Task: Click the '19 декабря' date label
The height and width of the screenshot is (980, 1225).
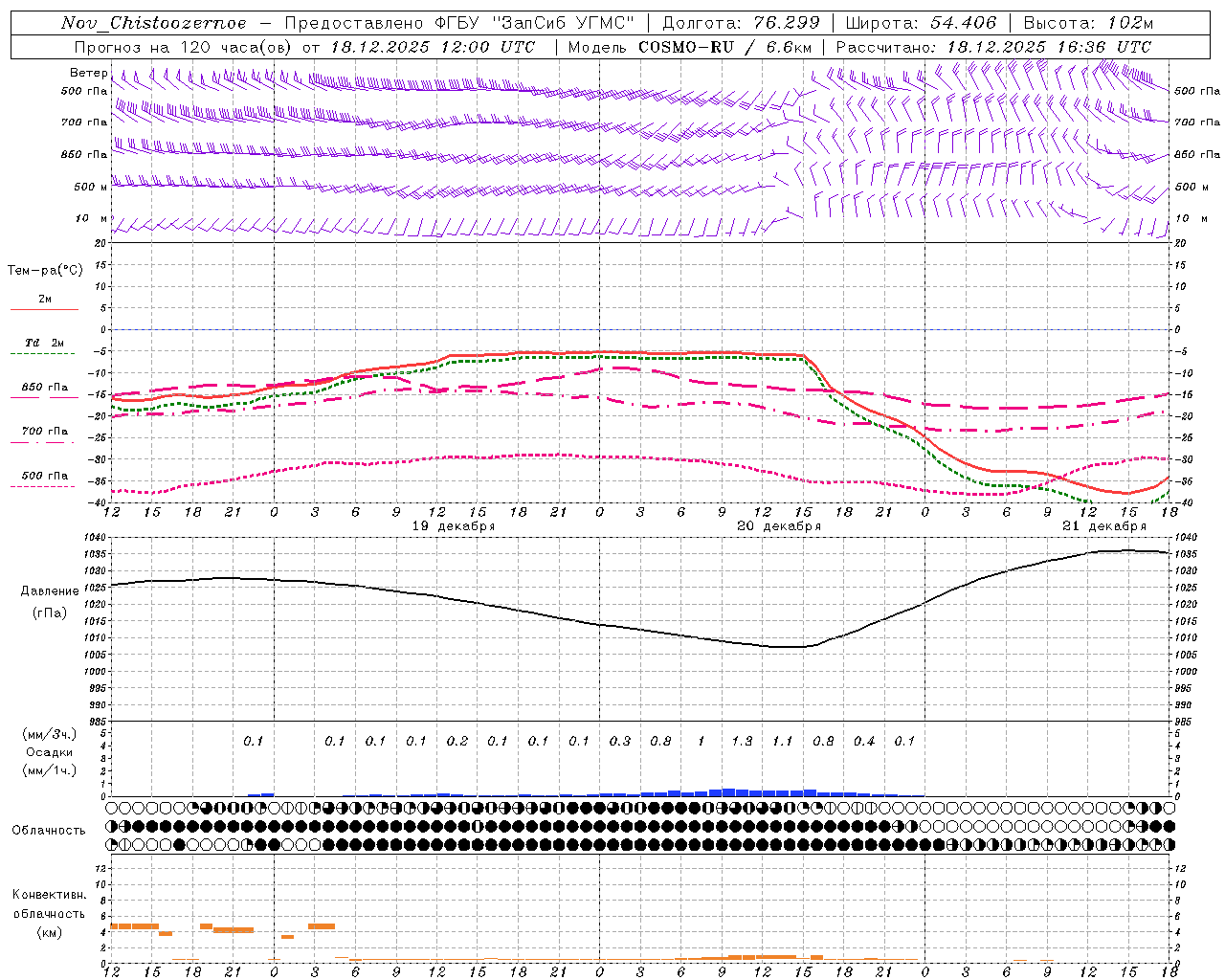Action: (x=454, y=526)
